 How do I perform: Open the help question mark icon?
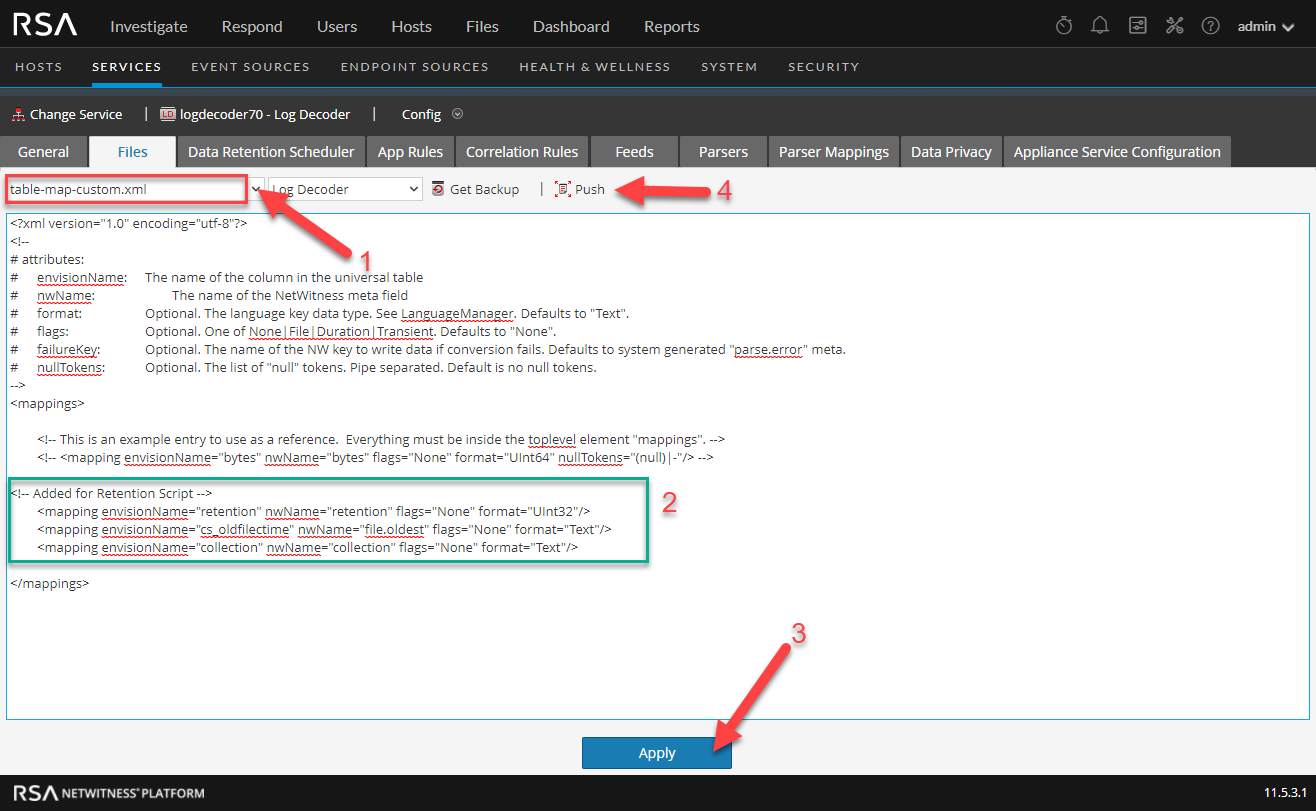[x=1210, y=26]
